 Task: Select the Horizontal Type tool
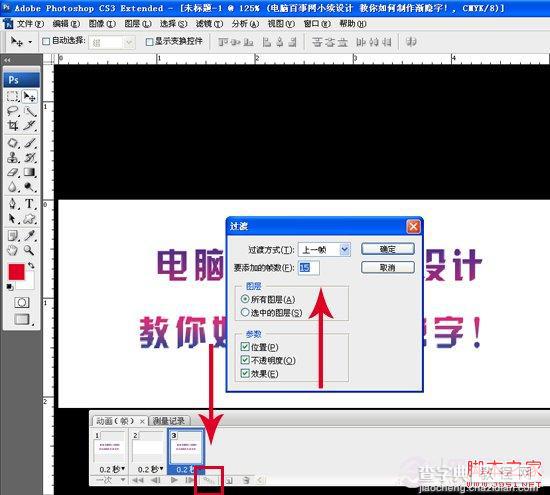[29, 204]
